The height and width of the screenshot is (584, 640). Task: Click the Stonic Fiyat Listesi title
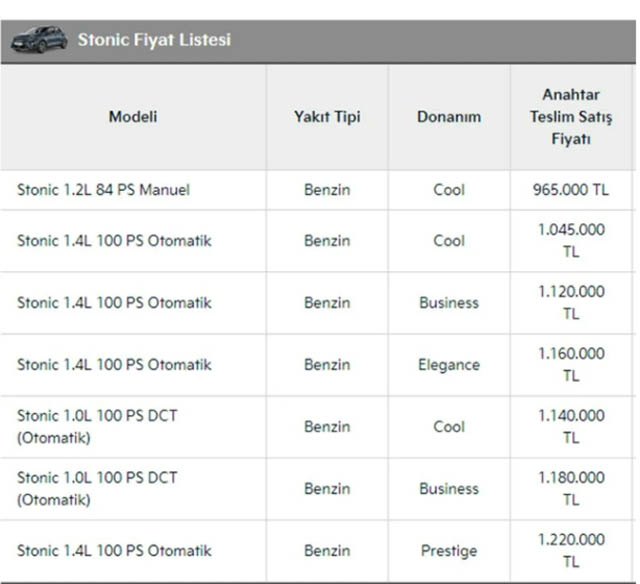[x=154, y=40]
